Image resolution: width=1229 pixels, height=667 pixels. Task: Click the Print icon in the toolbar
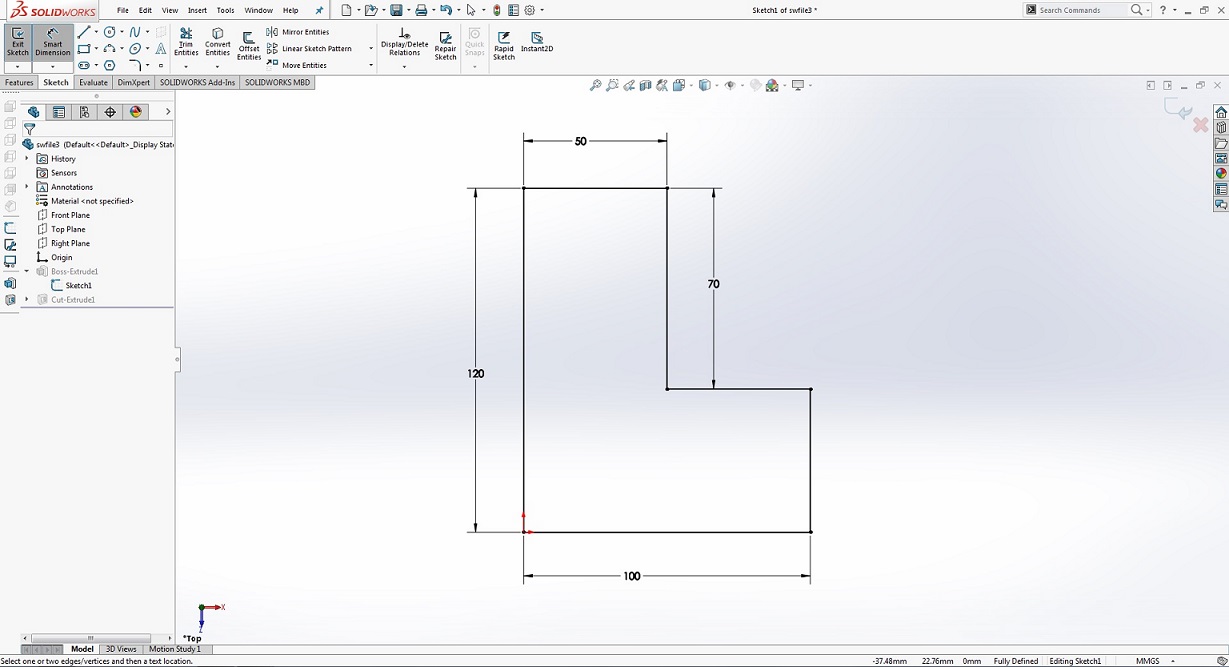(421, 10)
